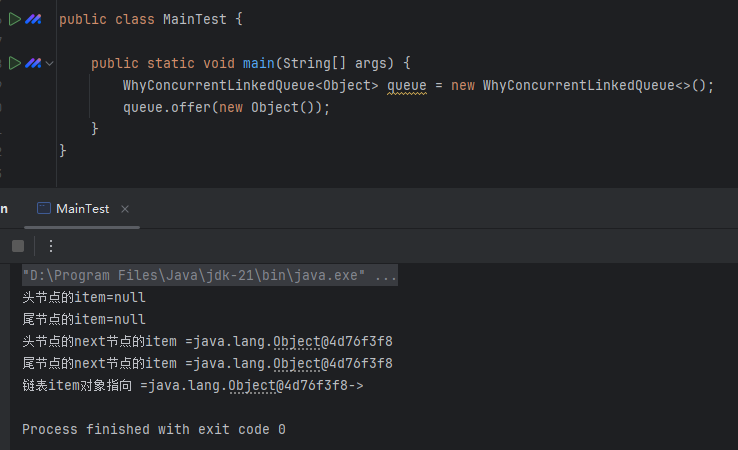Click the MainTest class name in declaration

click(x=195, y=19)
